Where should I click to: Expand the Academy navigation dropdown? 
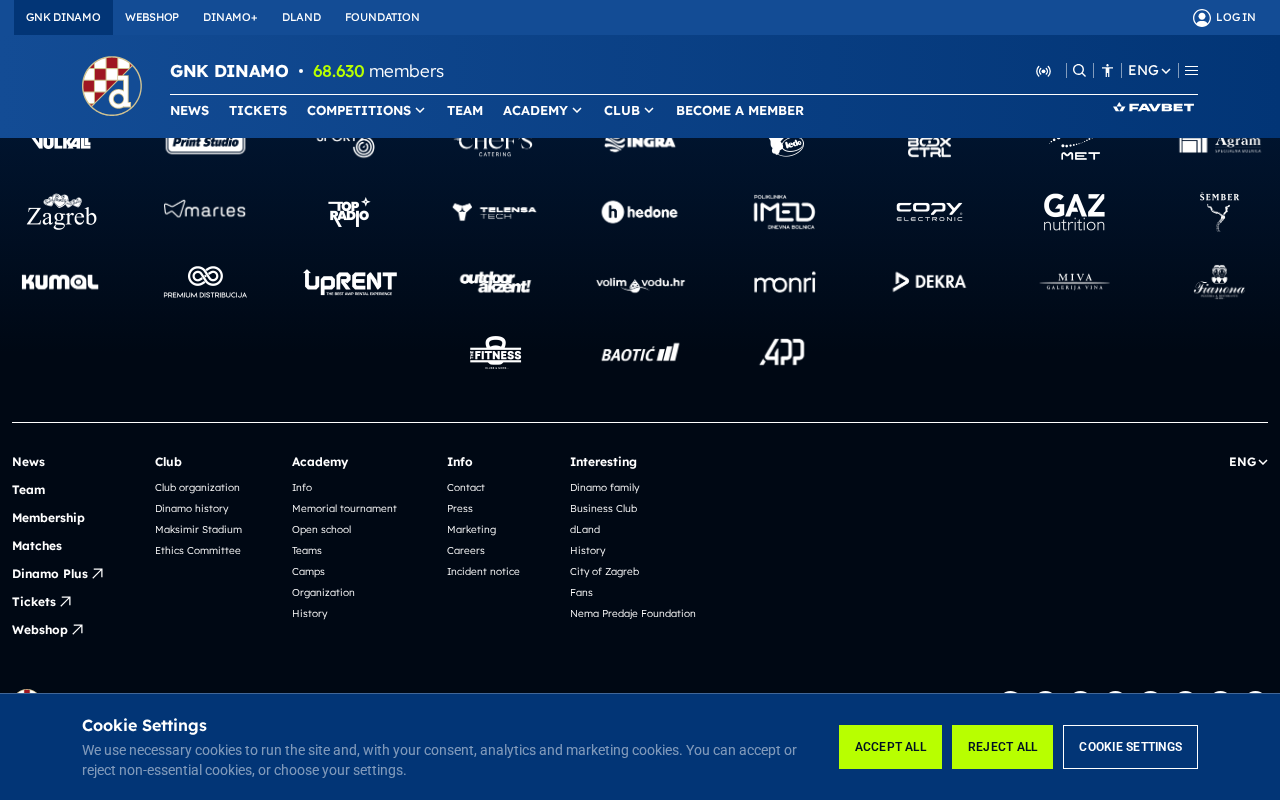(x=543, y=110)
